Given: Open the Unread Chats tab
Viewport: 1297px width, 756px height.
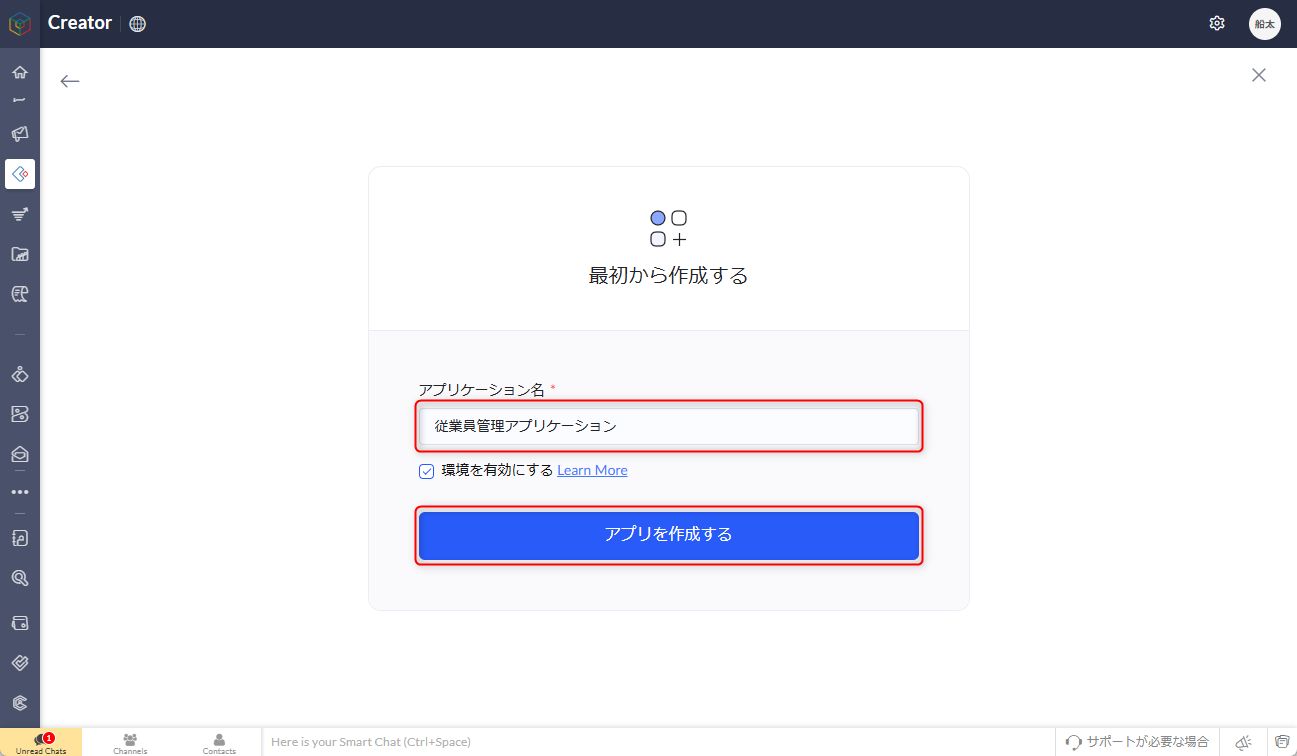Looking at the screenshot, I should point(41,743).
